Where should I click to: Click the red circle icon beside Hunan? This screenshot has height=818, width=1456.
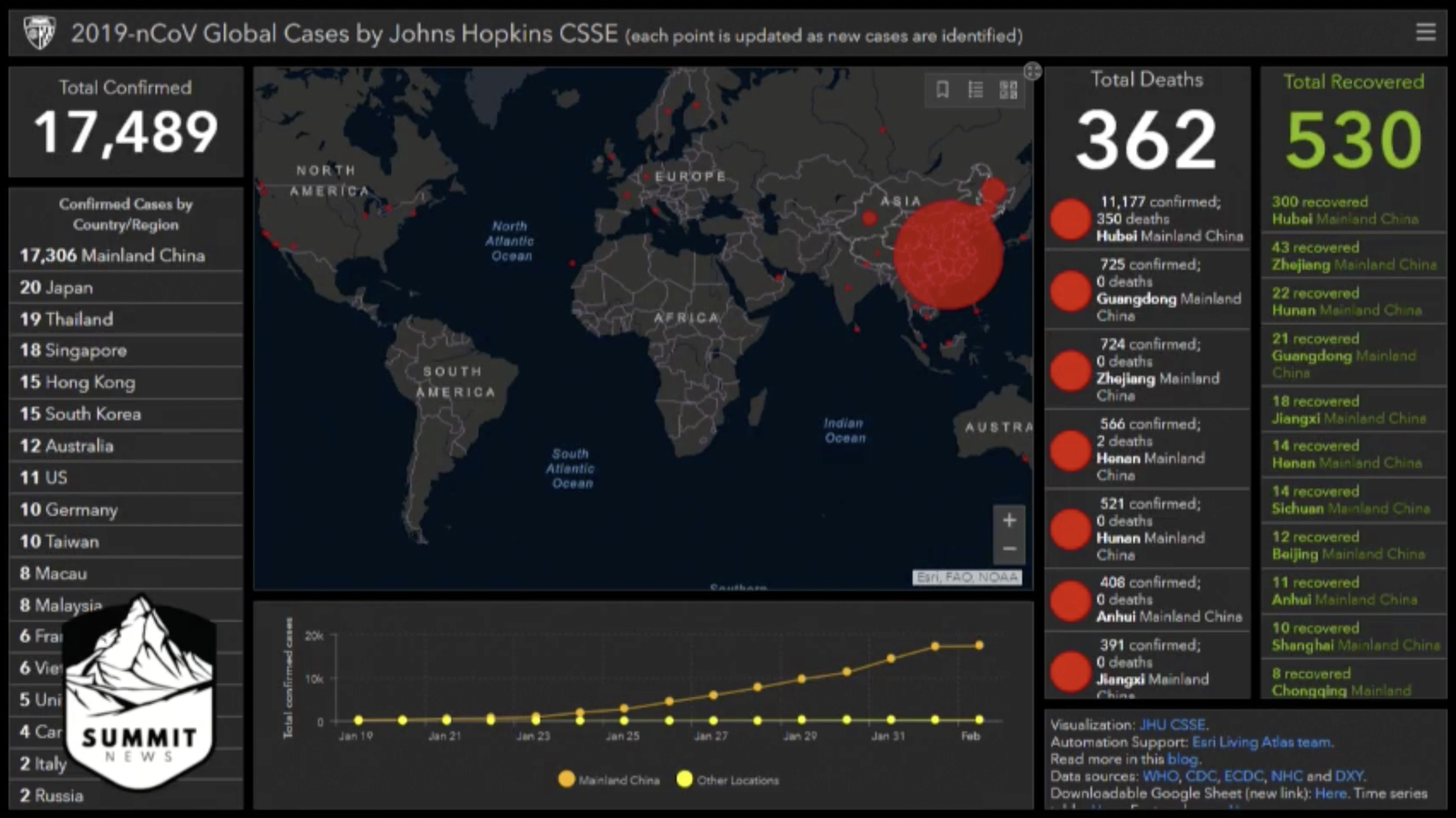1070,529
